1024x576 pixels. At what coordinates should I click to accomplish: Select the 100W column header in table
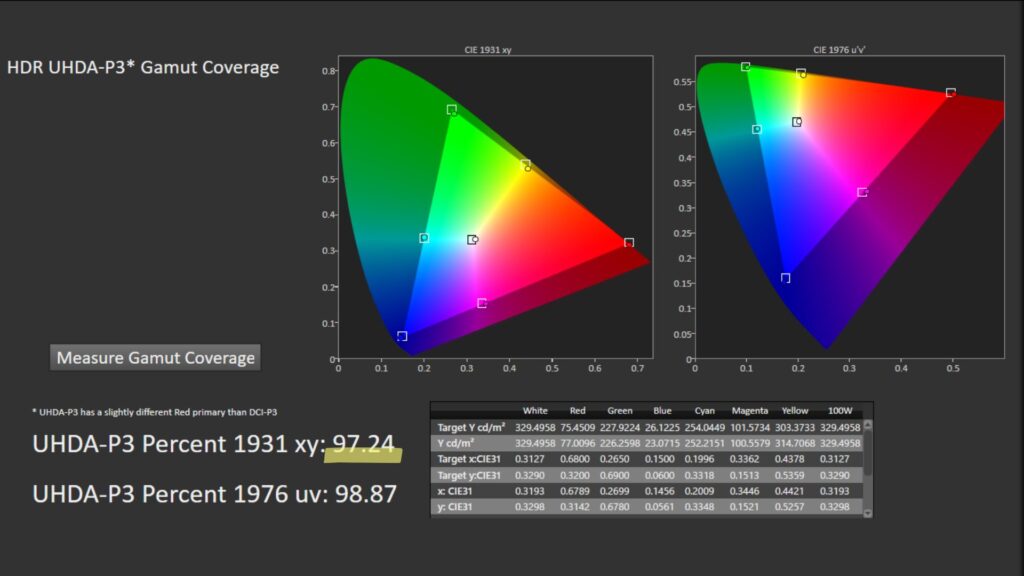[x=841, y=410]
